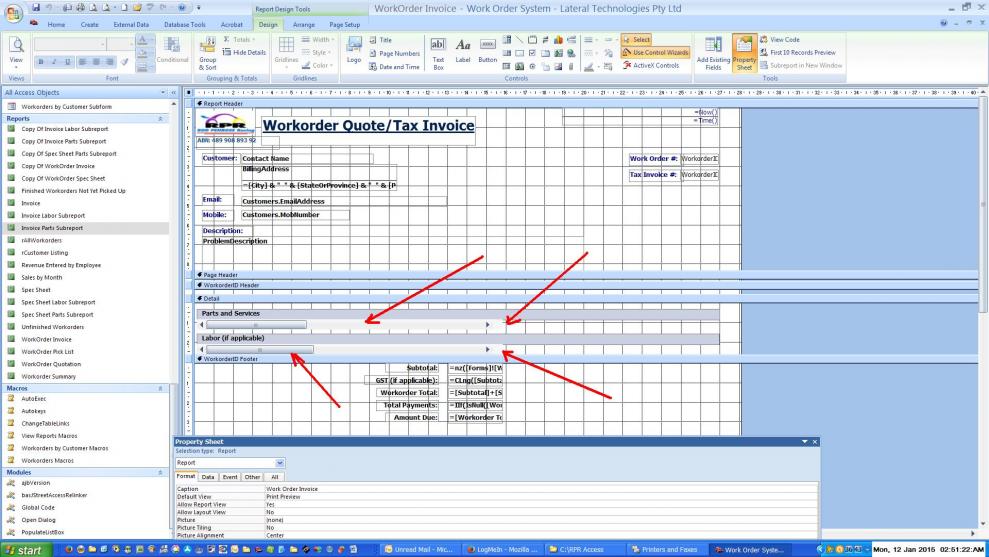Viewport: 989px width, 557px height.
Task: Toggle the Select tool
Action: click(x=636, y=40)
